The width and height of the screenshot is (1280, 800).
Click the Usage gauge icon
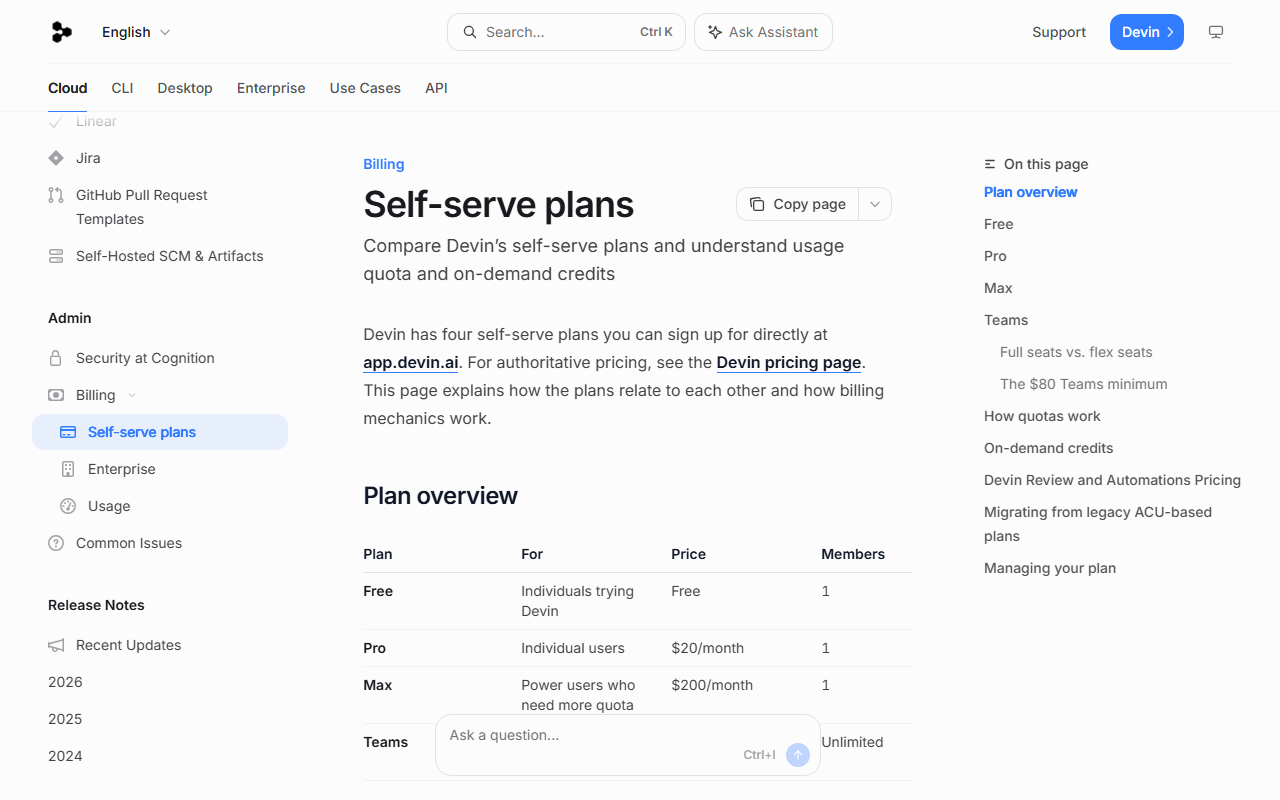(x=68, y=506)
